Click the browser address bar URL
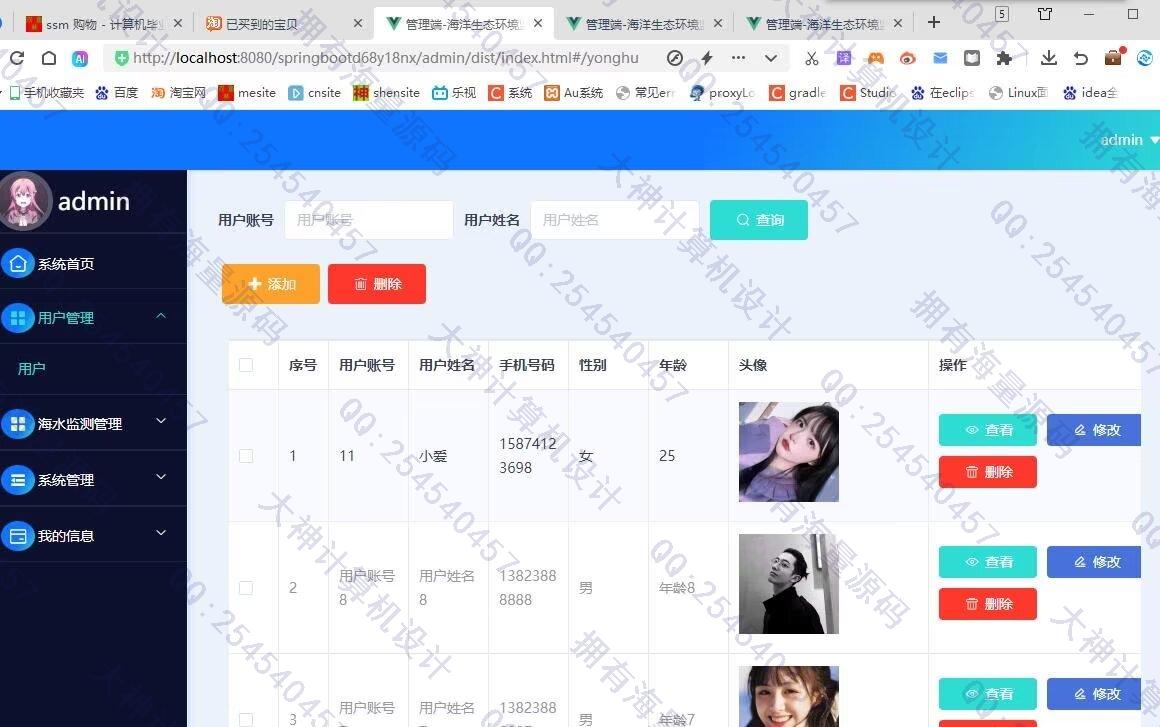 pos(385,58)
